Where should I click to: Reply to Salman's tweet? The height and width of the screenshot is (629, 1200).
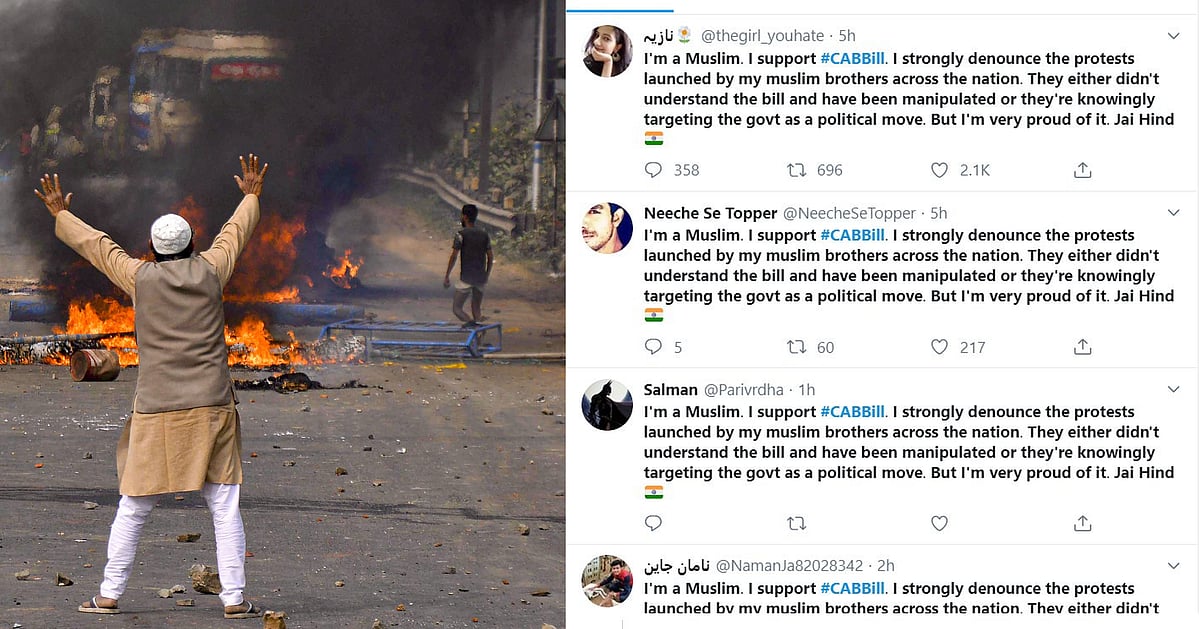coord(654,523)
